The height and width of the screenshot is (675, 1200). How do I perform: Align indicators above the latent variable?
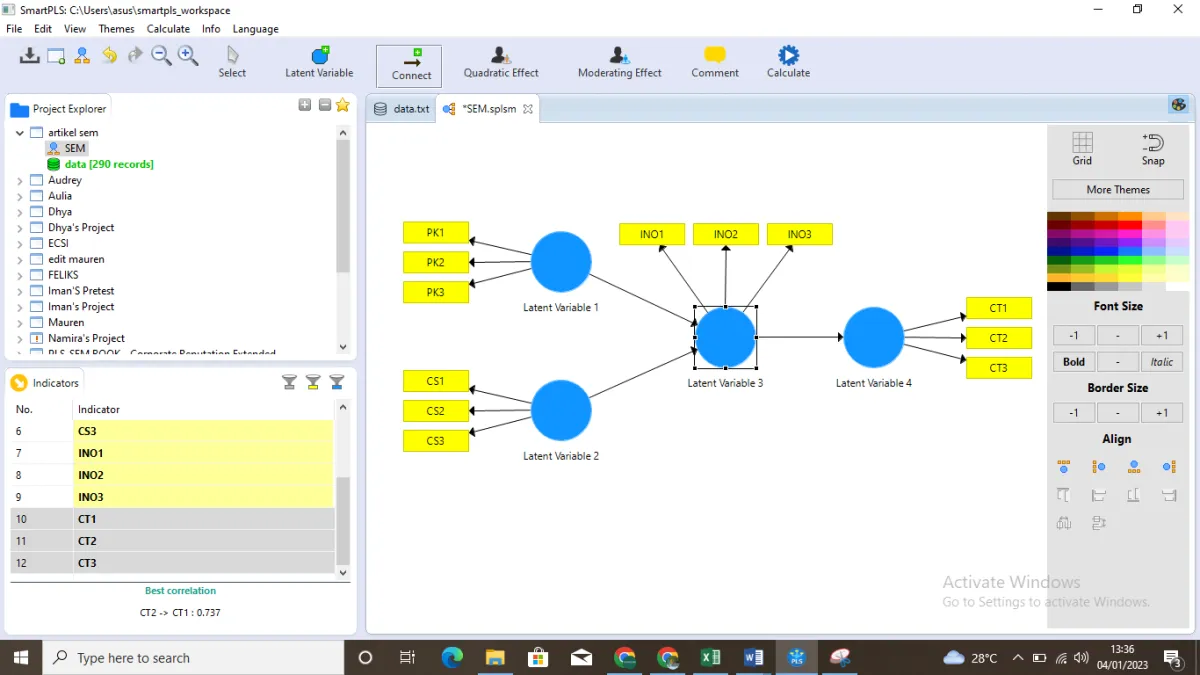pyautogui.click(x=1064, y=467)
